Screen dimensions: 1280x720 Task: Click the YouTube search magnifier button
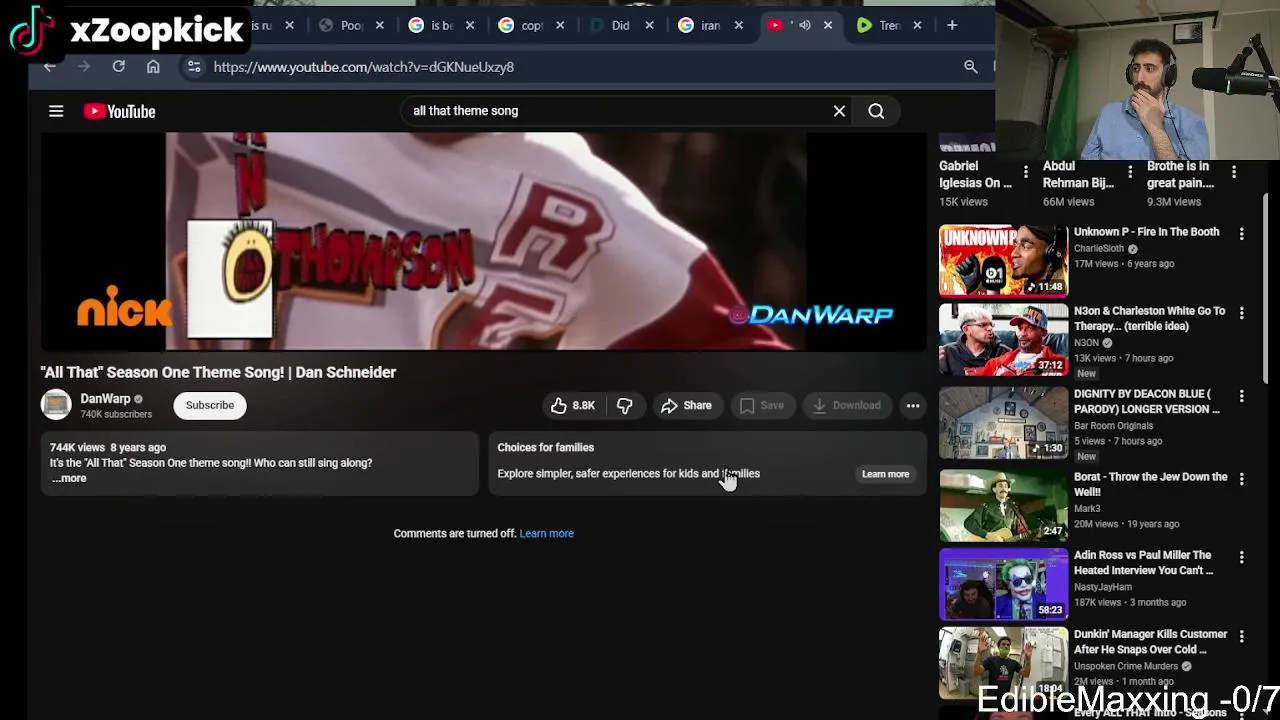(x=876, y=111)
